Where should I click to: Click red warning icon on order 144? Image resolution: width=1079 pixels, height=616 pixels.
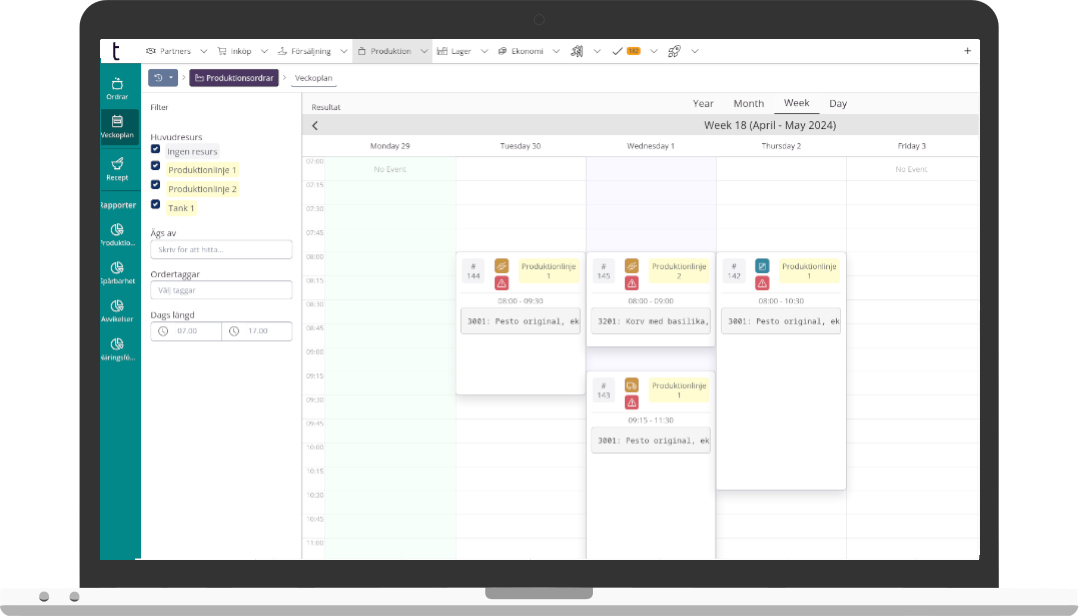coord(502,283)
